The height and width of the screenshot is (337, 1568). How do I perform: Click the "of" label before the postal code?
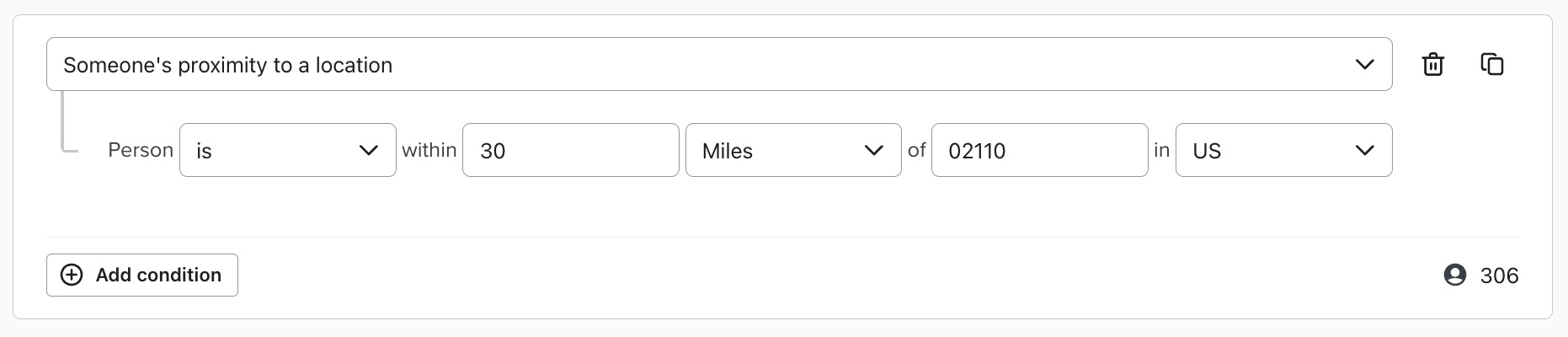click(x=916, y=150)
